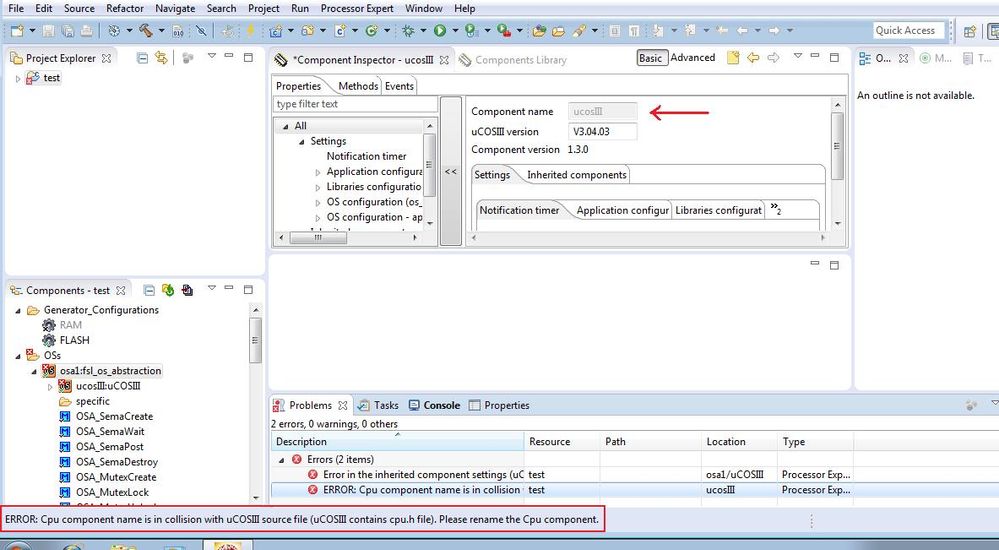The image size is (999, 550).
Task: Click the hammer Build icon
Action: tap(146, 30)
